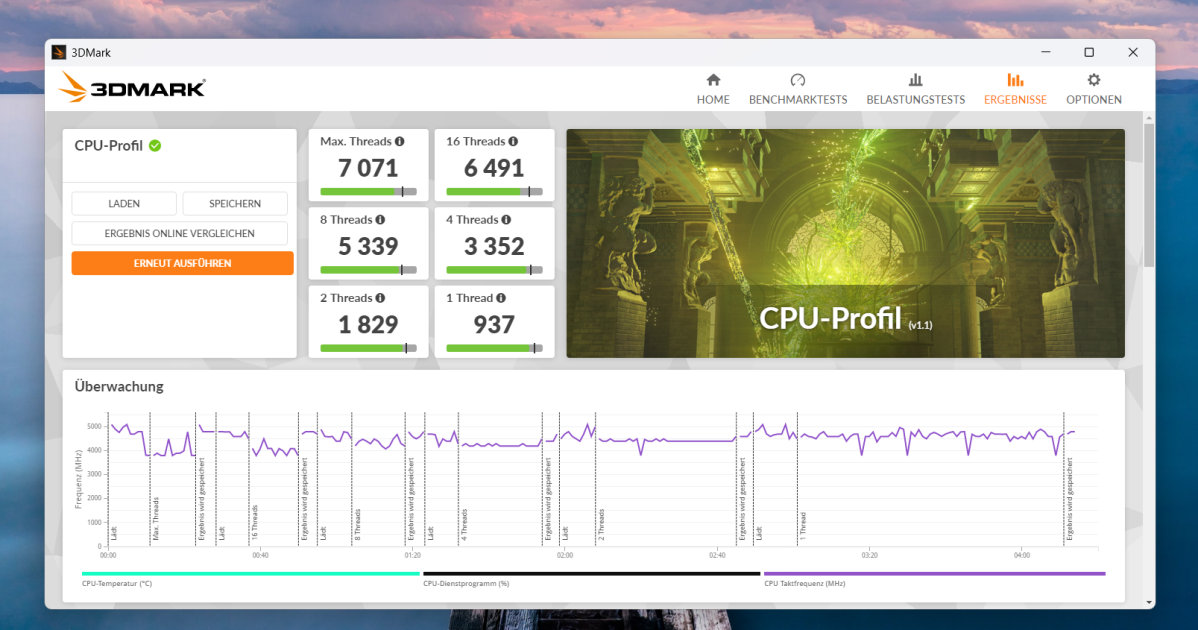Click the Max. Threads marker in chart
The image size is (1198, 630).
(155, 519)
